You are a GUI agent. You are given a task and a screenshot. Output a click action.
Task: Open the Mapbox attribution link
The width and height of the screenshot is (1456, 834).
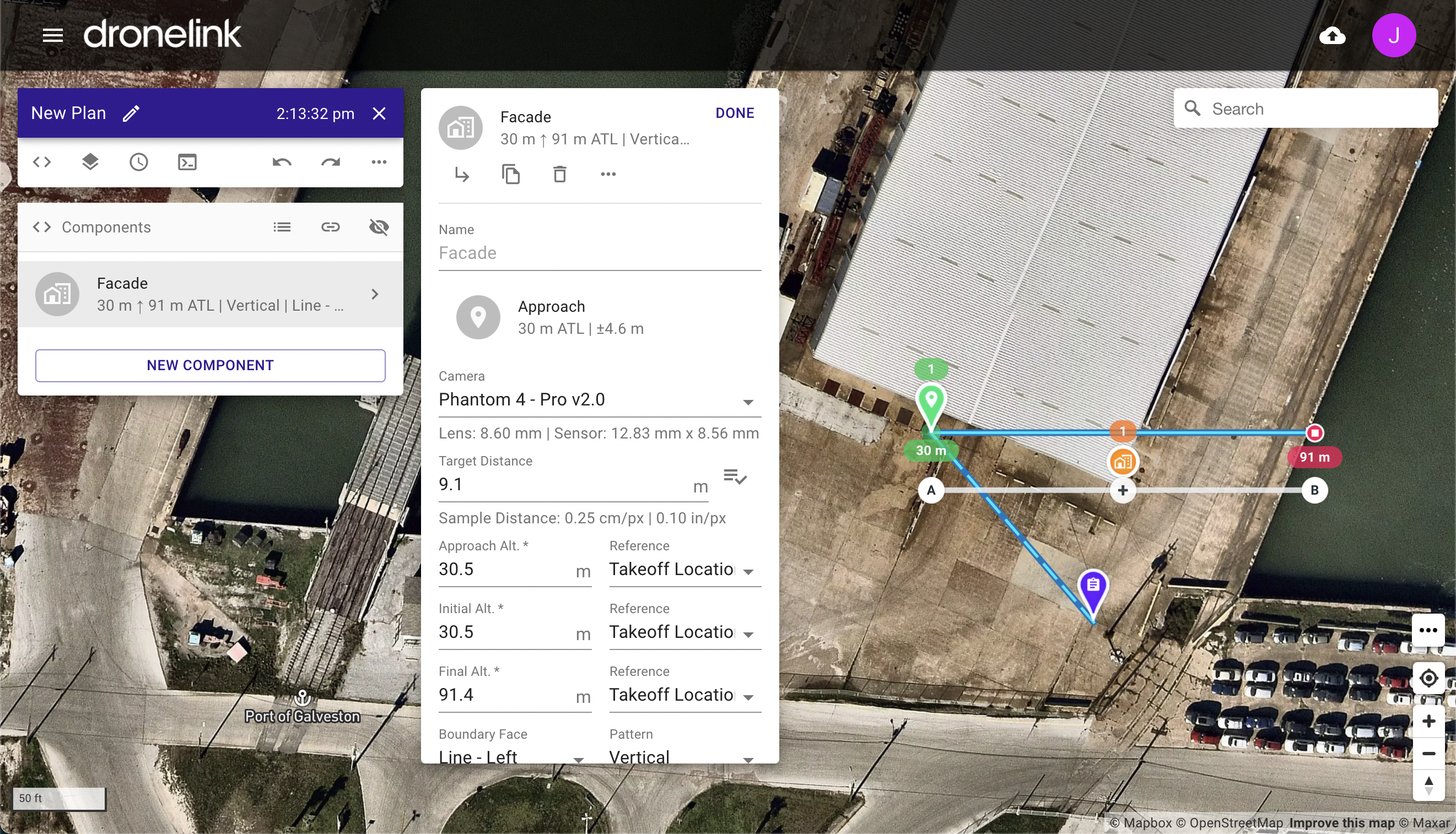[x=1140, y=823]
